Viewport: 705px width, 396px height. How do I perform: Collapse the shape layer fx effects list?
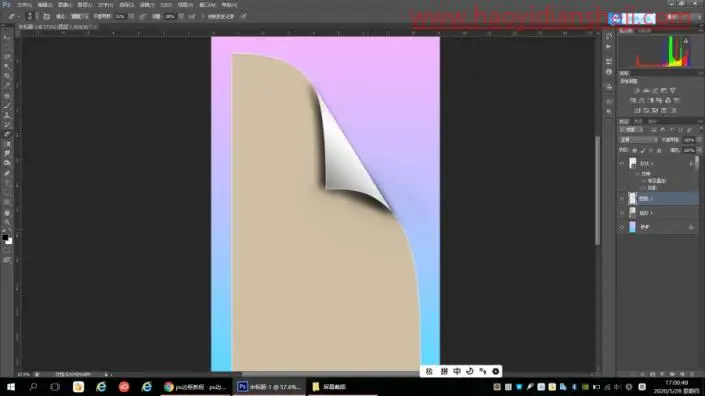[692, 163]
